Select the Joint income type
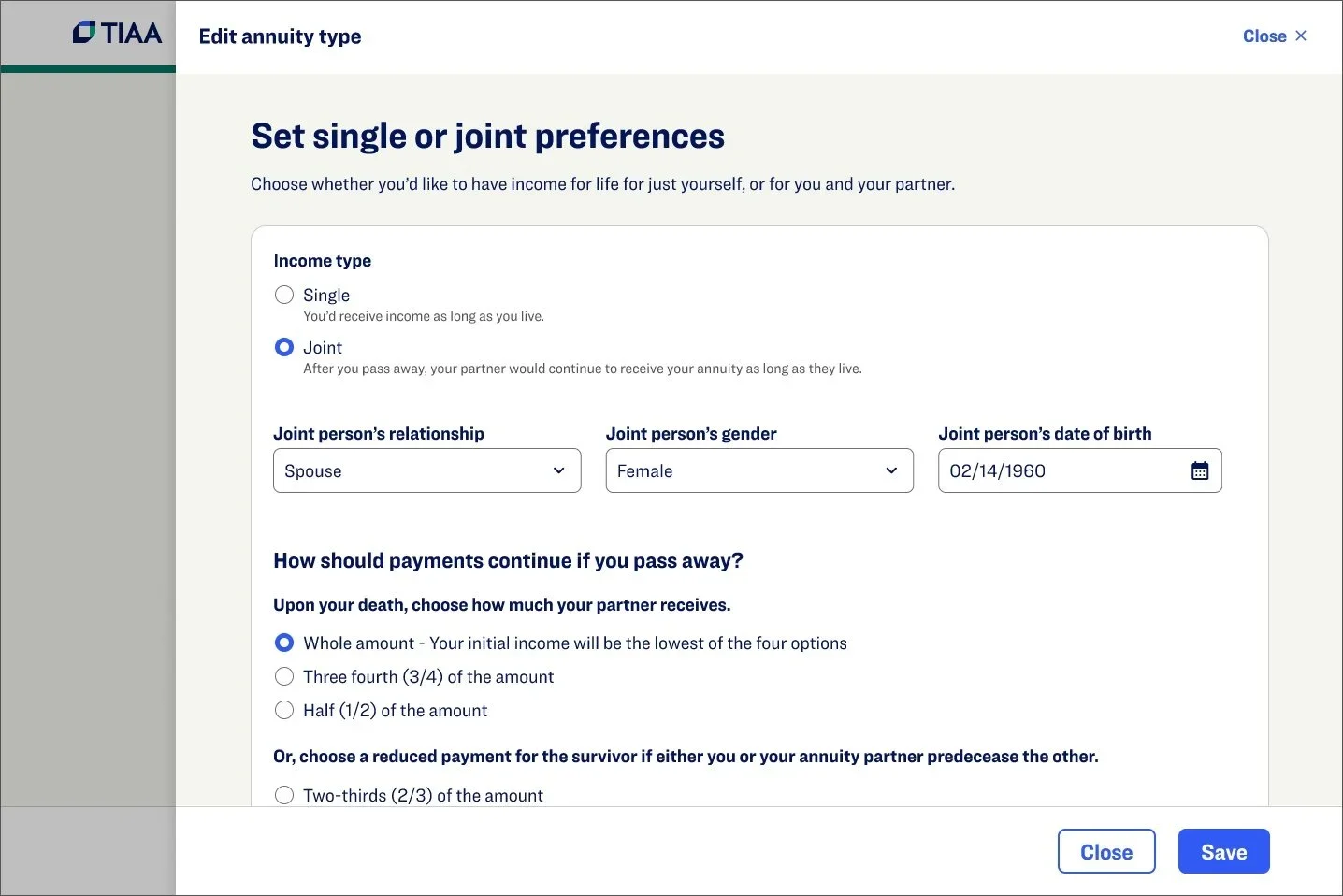The image size is (1343, 896). click(284, 348)
